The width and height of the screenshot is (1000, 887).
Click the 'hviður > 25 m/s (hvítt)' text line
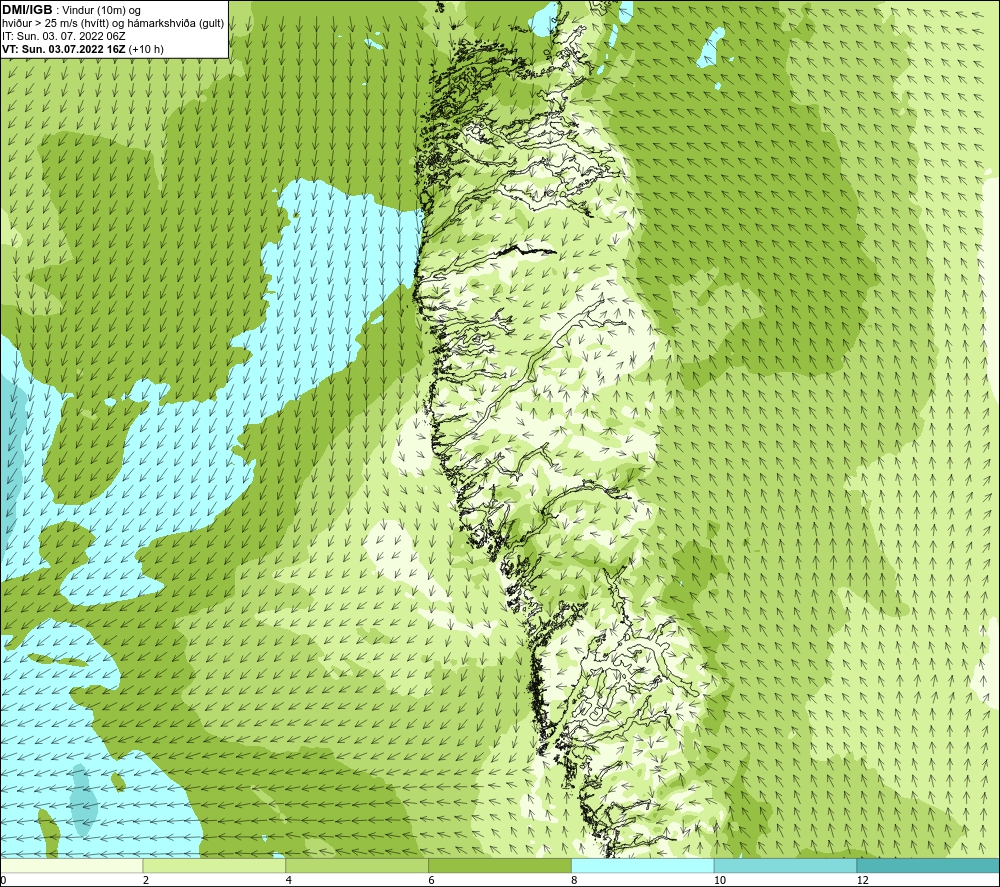click(x=114, y=24)
